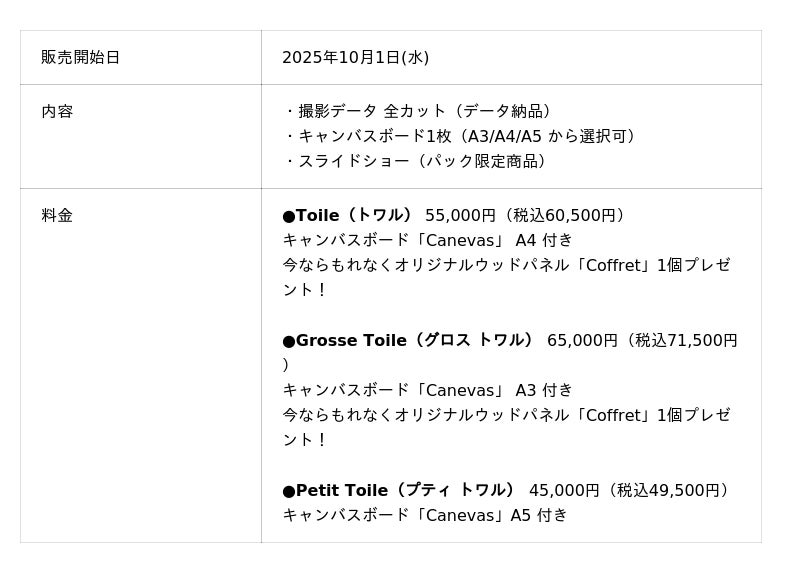The height and width of the screenshot is (573, 800).
Task: Click the 内容 row label
Action: coord(57,111)
